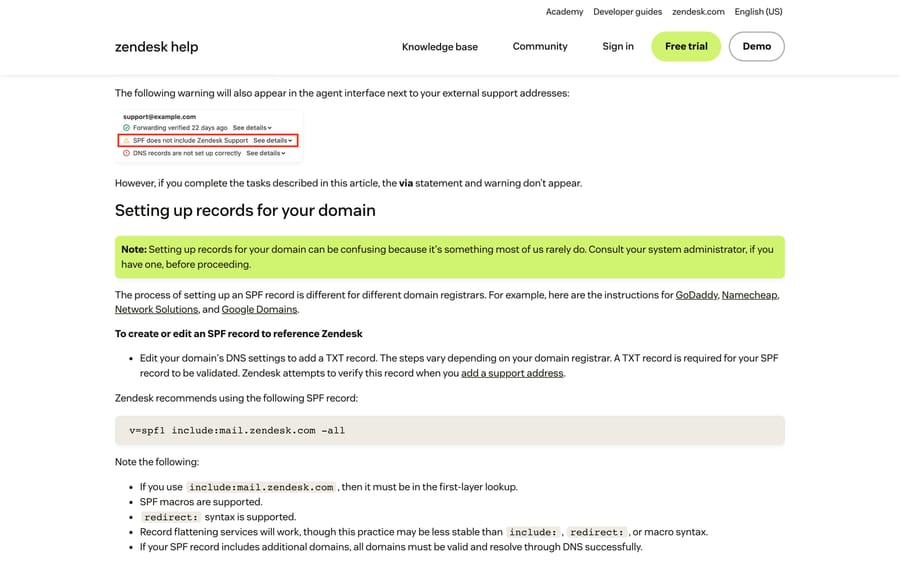Open the agent interface warning screenshot
Screen dimensions: 900x563
209,135
